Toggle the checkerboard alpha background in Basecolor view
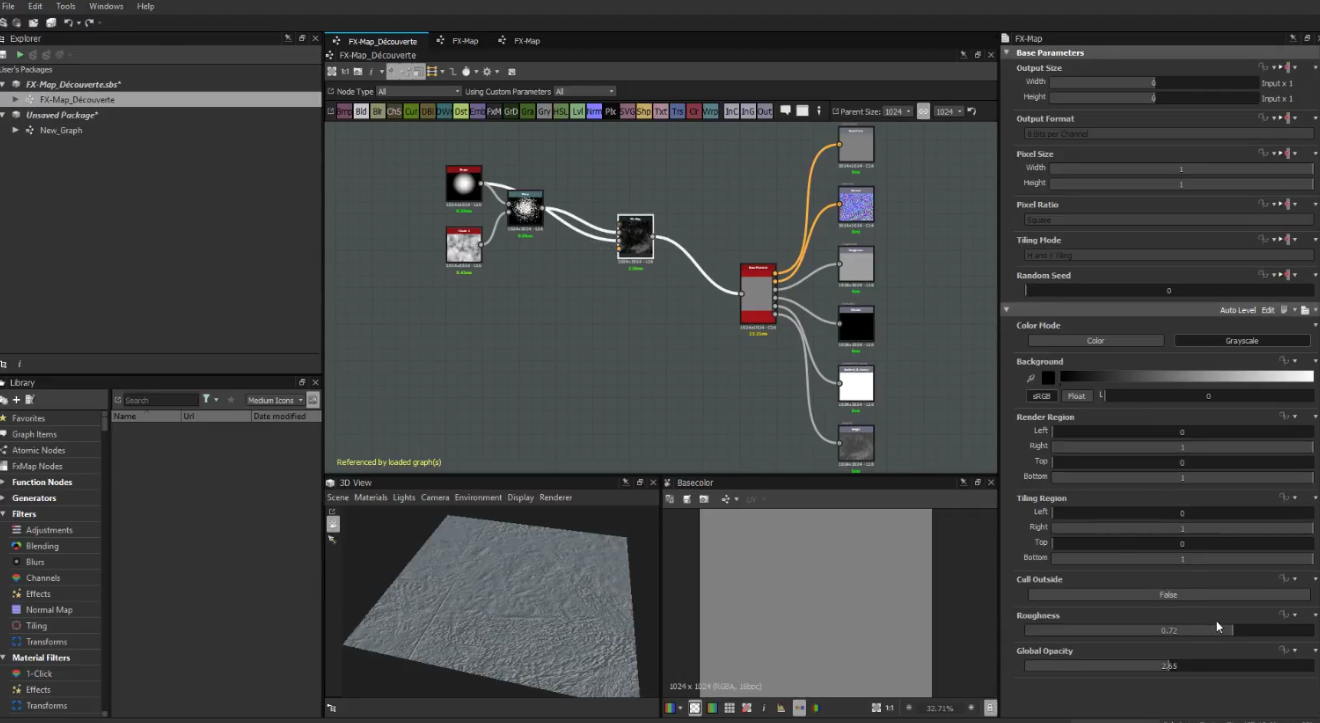 [x=694, y=708]
